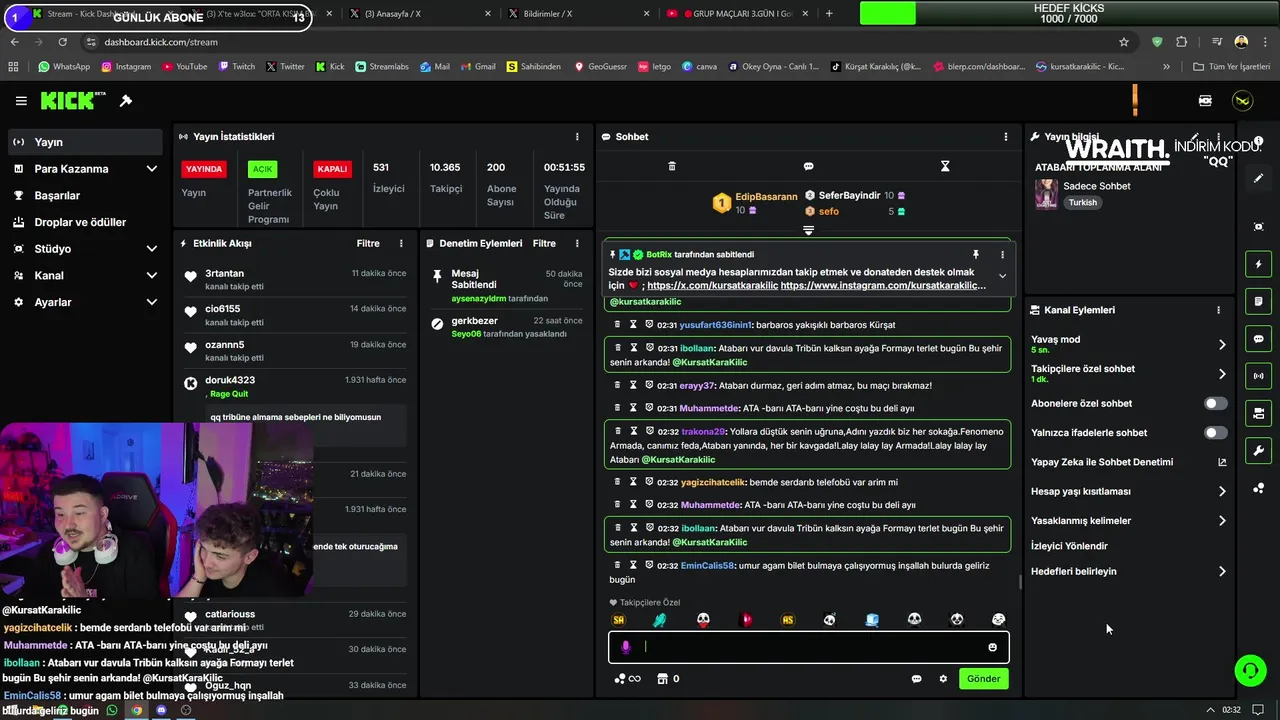The width and height of the screenshot is (1280, 720).
Task: Open chat settings gear icon
Action: tap(942, 679)
